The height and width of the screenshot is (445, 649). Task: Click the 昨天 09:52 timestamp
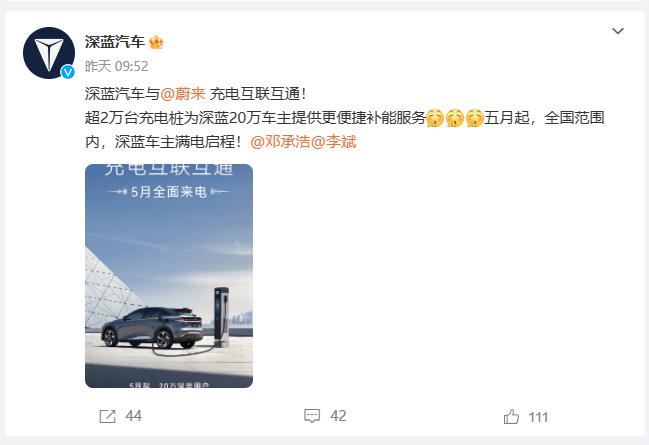coord(117,66)
